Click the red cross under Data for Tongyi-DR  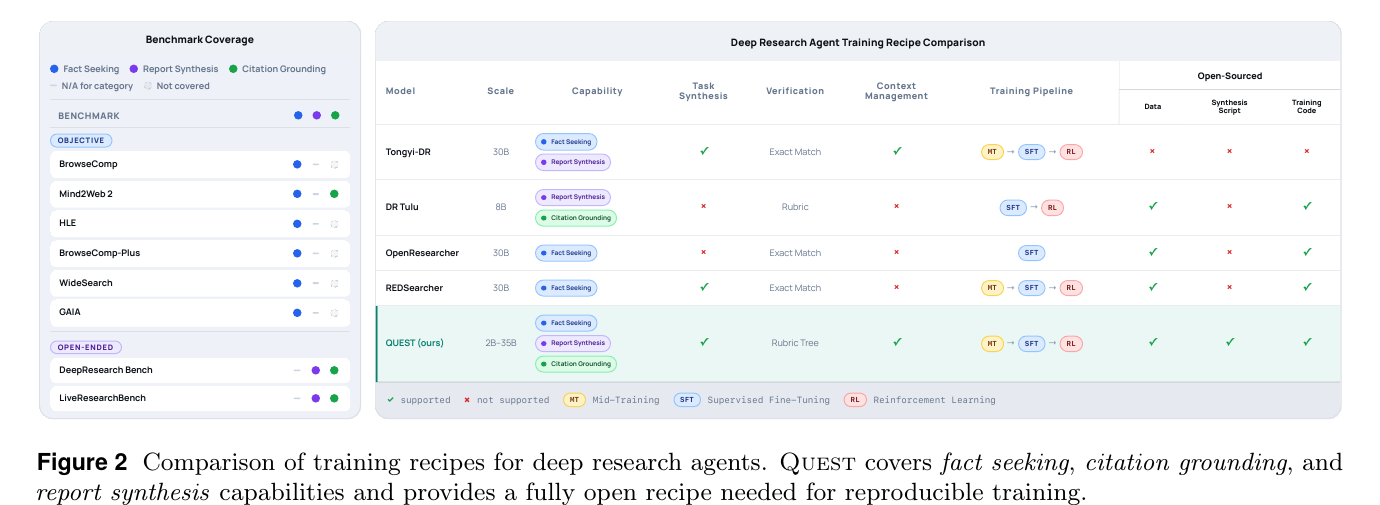[x=1152, y=151]
